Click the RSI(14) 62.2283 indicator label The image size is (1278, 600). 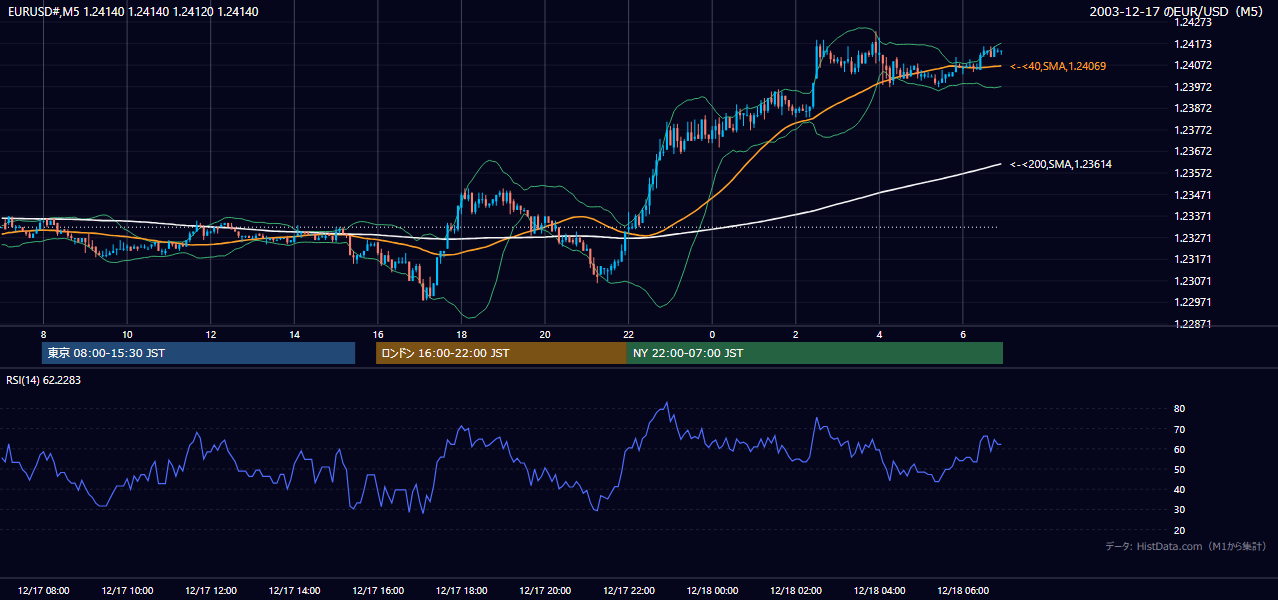(43, 380)
